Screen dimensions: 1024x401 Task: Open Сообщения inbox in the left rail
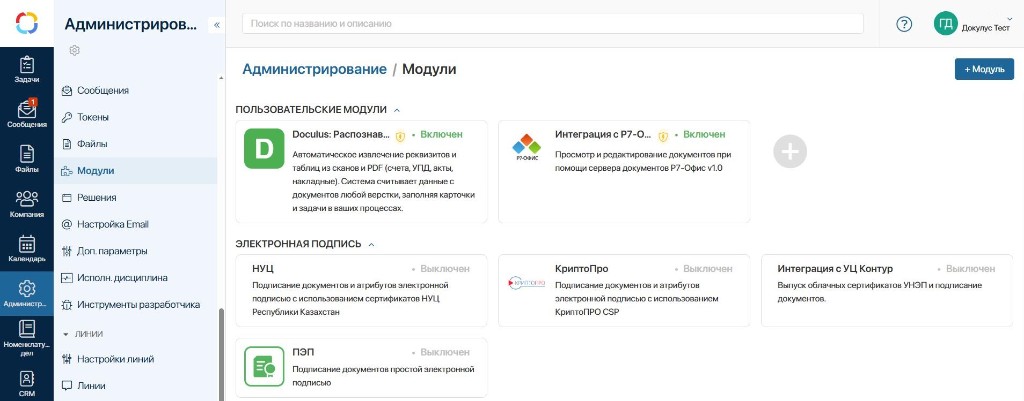(27, 114)
